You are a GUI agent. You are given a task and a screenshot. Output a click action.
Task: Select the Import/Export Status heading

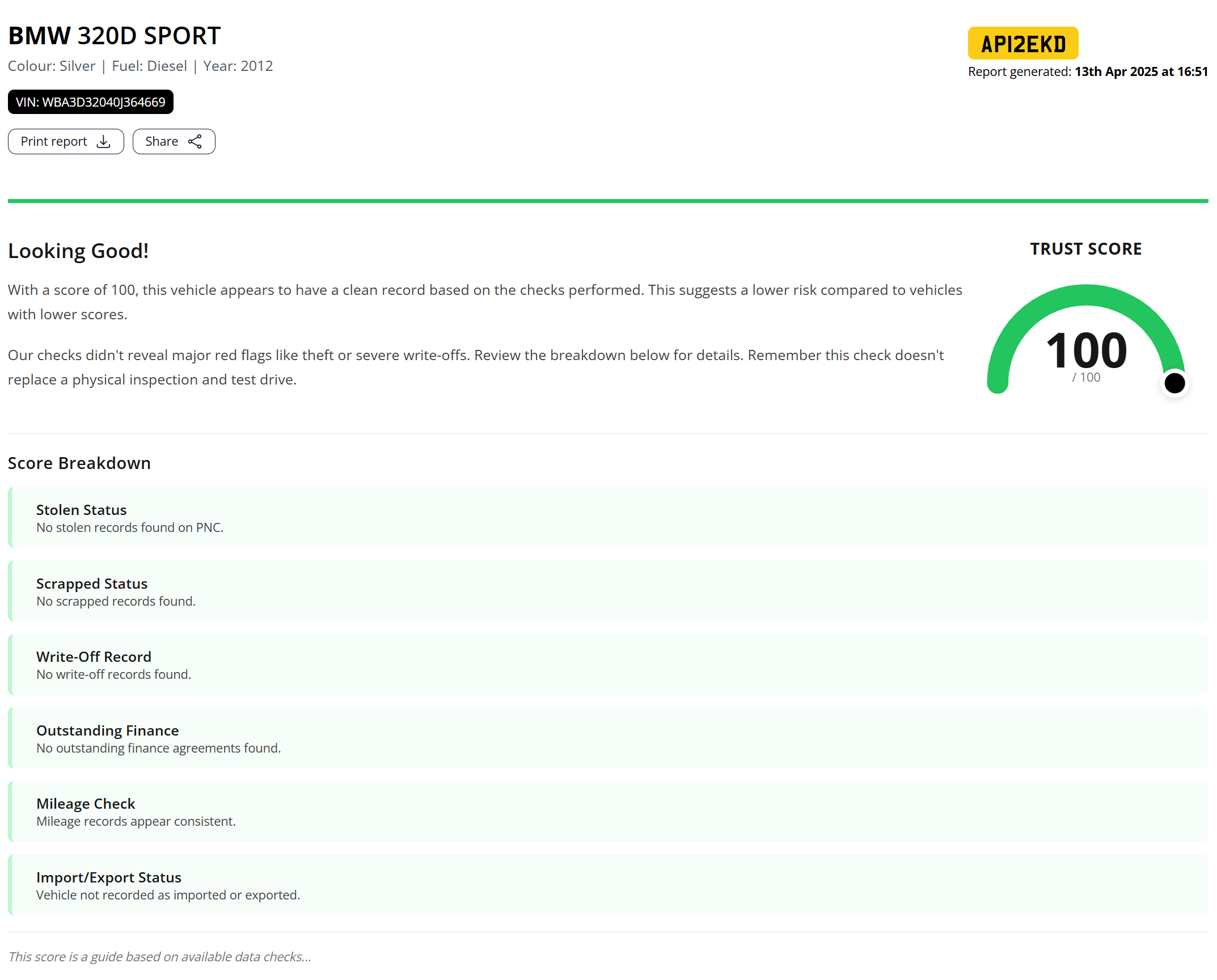click(109, 877)
